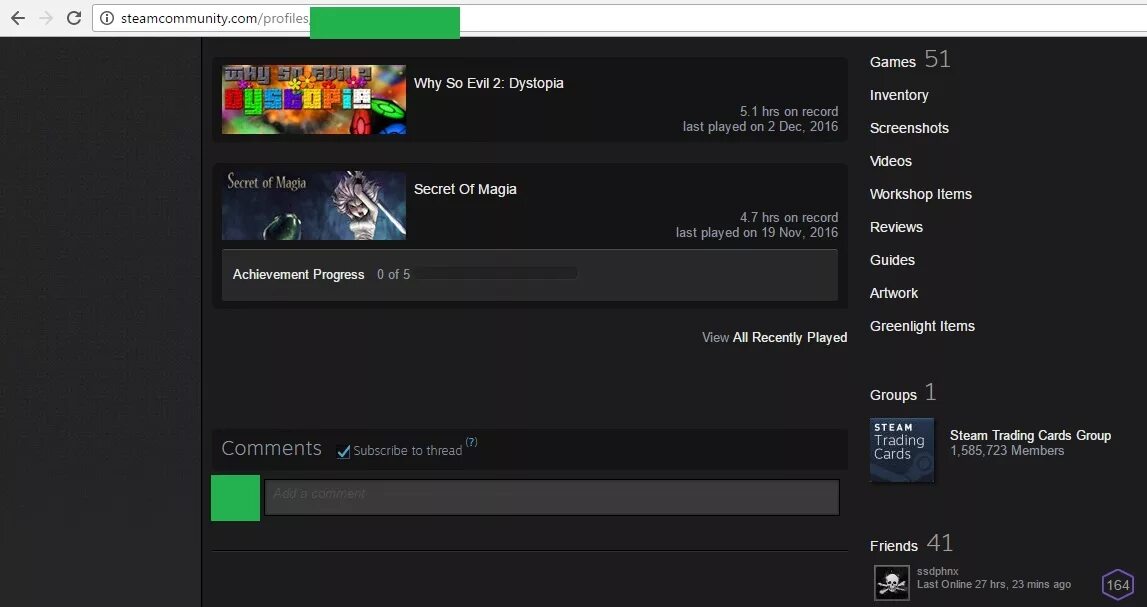This screenshot has width=1147, height=607.
Task: Open Greenlight Items in sidebar
Action: [922, 326]
